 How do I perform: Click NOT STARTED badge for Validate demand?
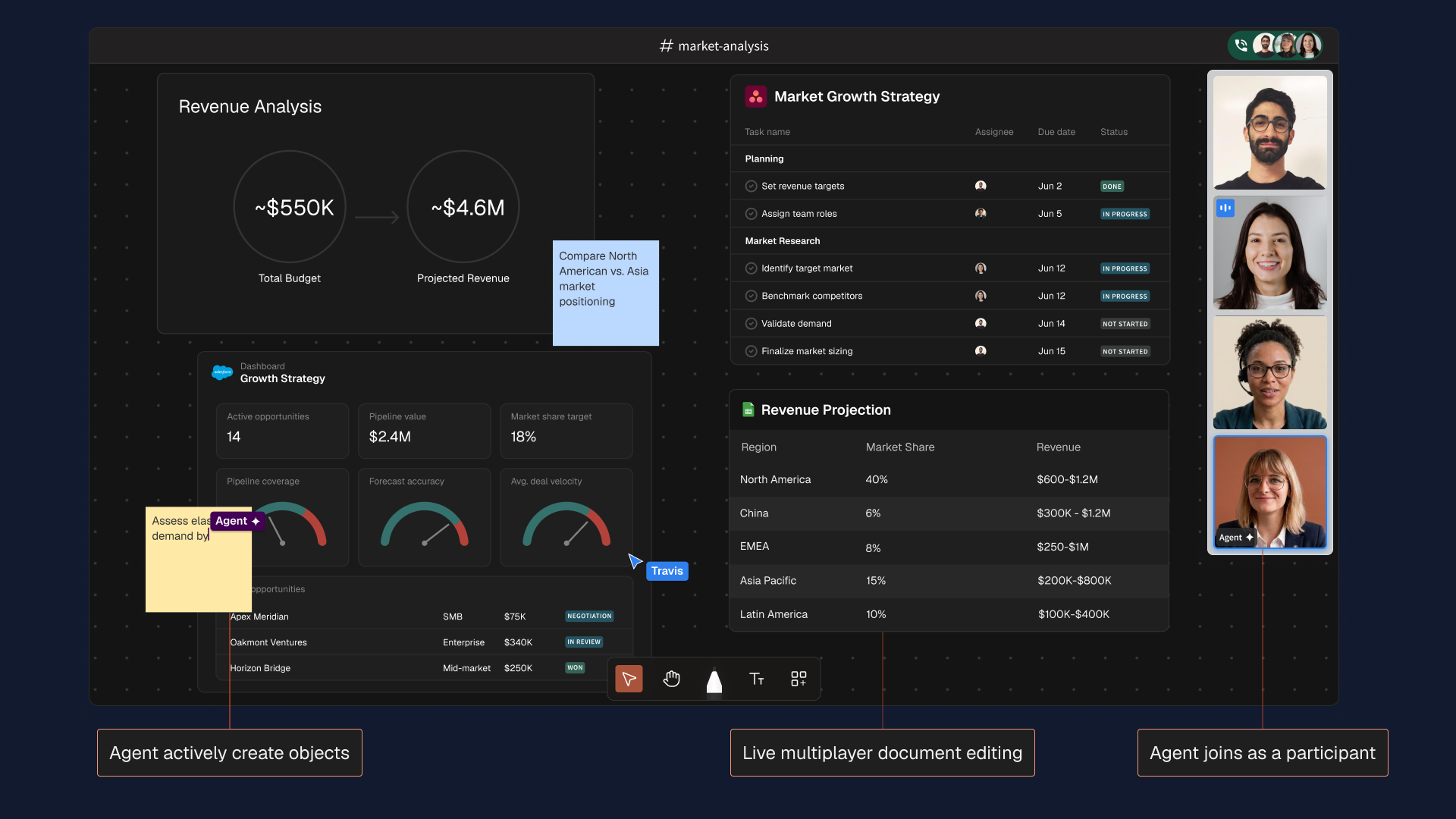coord(1125,324)
